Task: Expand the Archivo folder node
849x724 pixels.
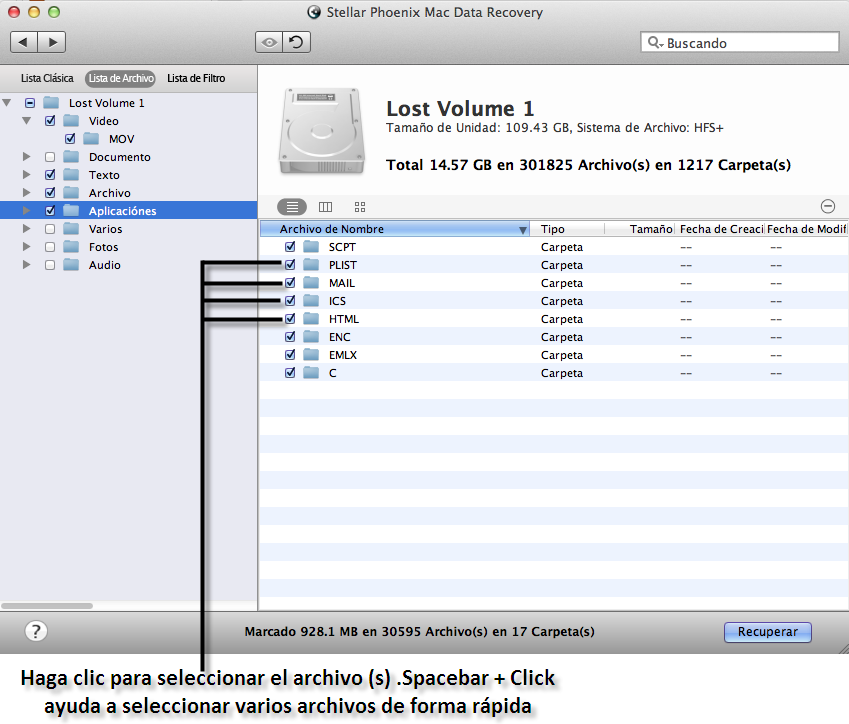Action: [26, 192]
